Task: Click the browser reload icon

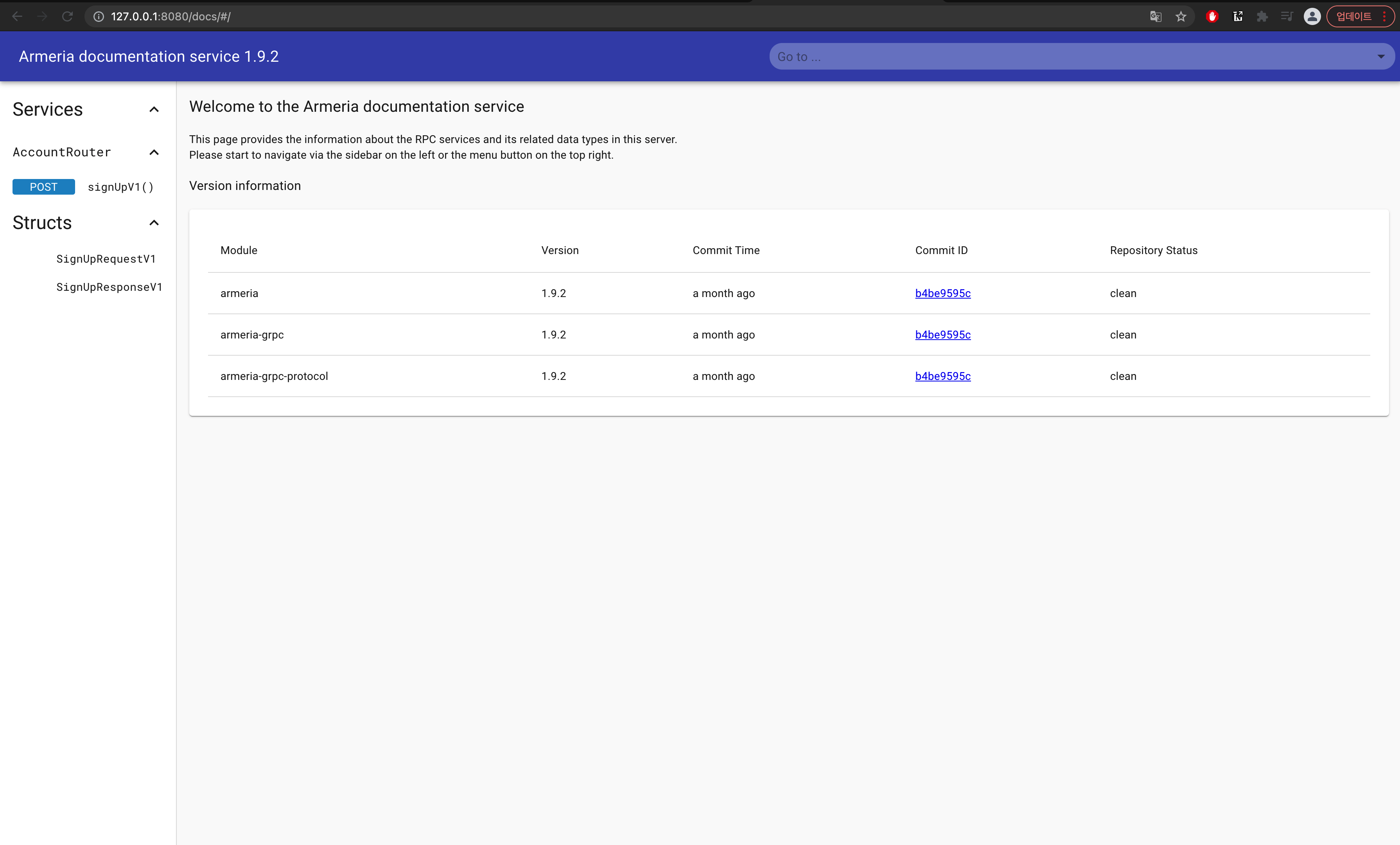Action: 67,16
